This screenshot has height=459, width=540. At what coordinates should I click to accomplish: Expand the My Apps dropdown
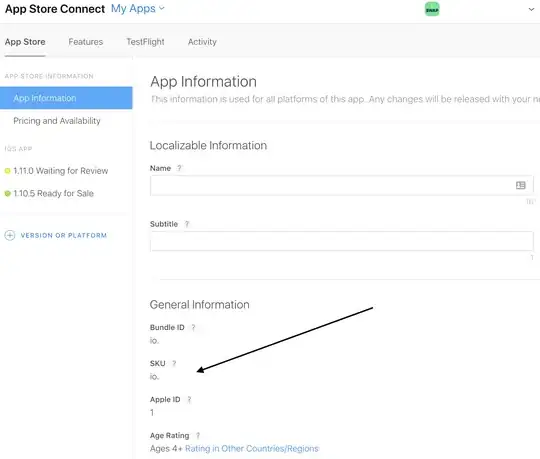[x=138, y=9]
